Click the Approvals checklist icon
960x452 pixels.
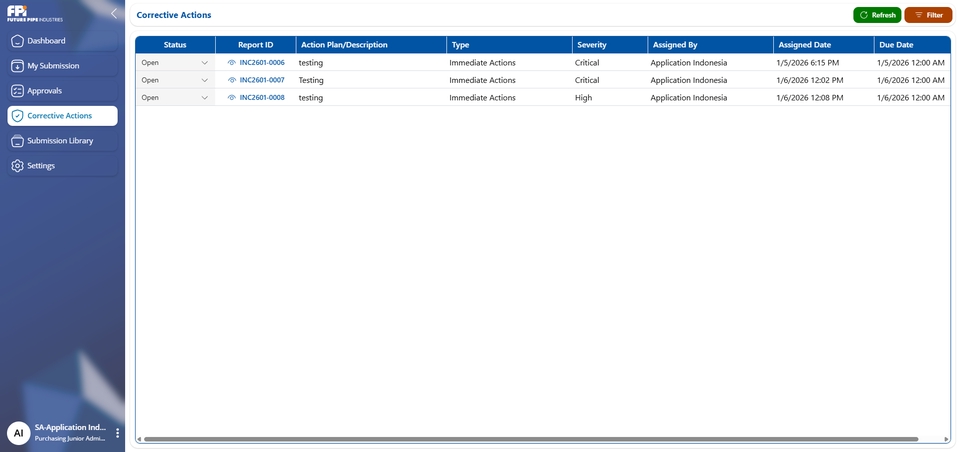[x=17, y=91]
